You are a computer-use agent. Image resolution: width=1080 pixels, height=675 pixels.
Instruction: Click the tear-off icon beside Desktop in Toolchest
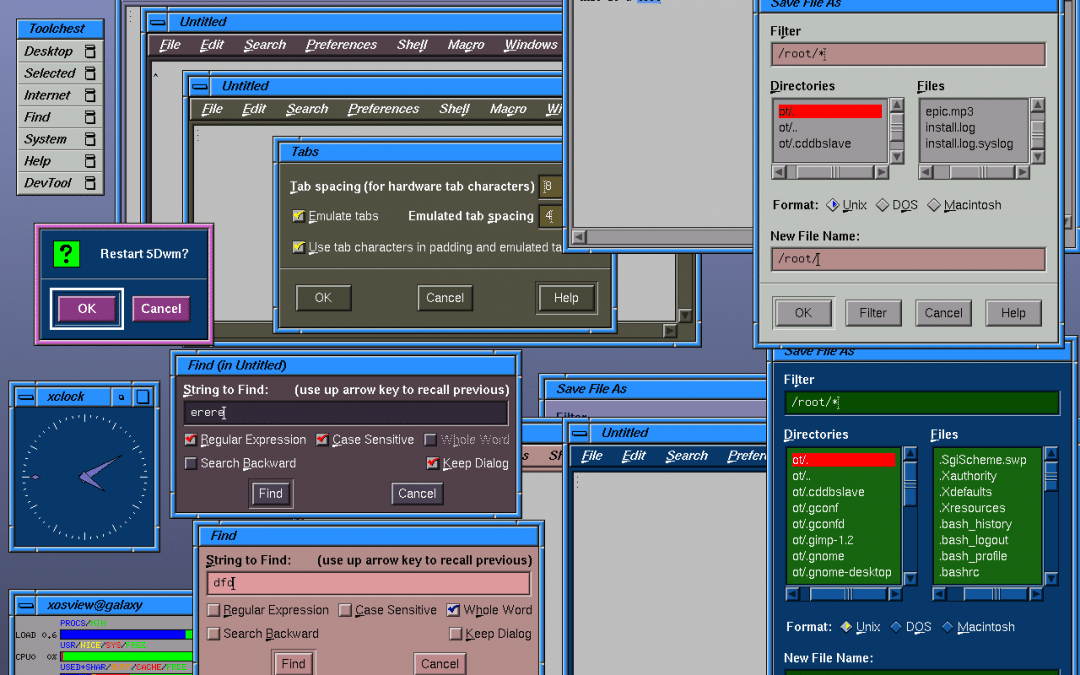[90, 51]
